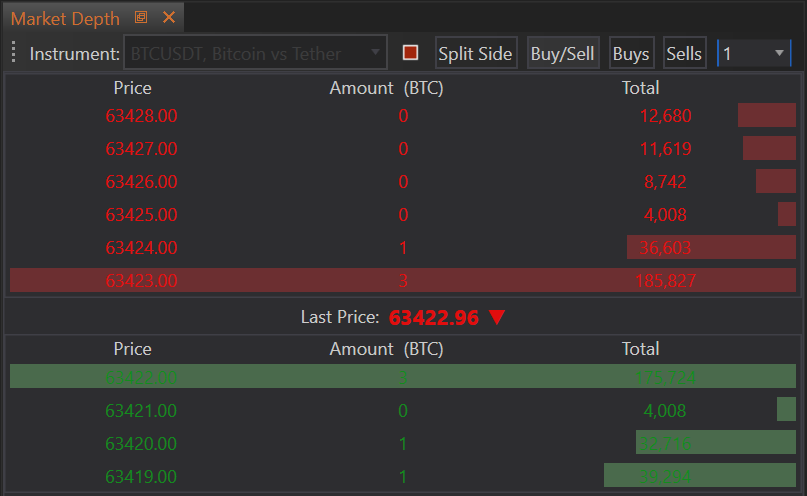807x496 pixels.
Task: Click the sell-side Price column header
Action: pos(132,88)
